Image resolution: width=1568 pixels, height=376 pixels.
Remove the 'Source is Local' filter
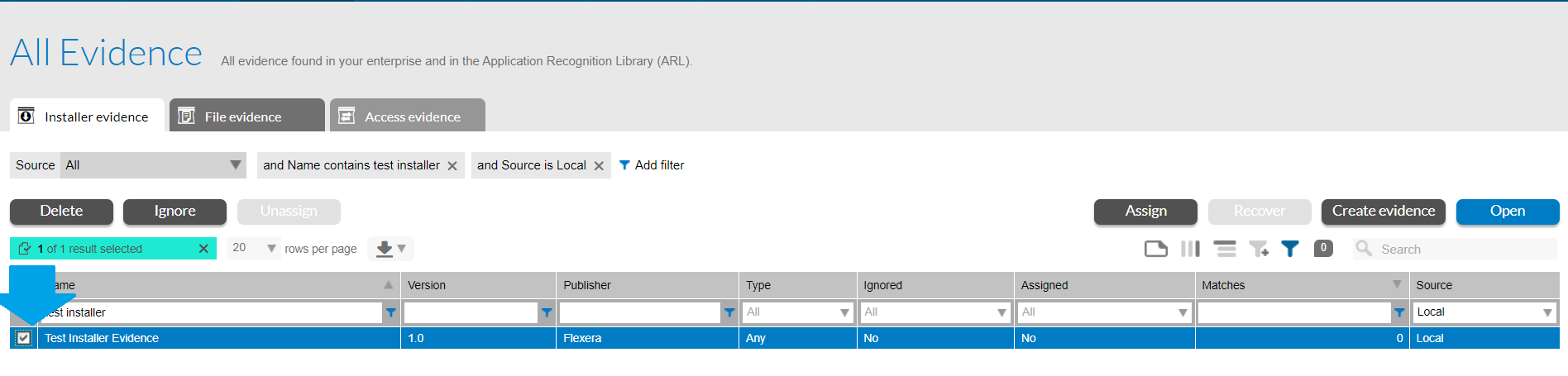pyautogui.click(x=599, y=166)
